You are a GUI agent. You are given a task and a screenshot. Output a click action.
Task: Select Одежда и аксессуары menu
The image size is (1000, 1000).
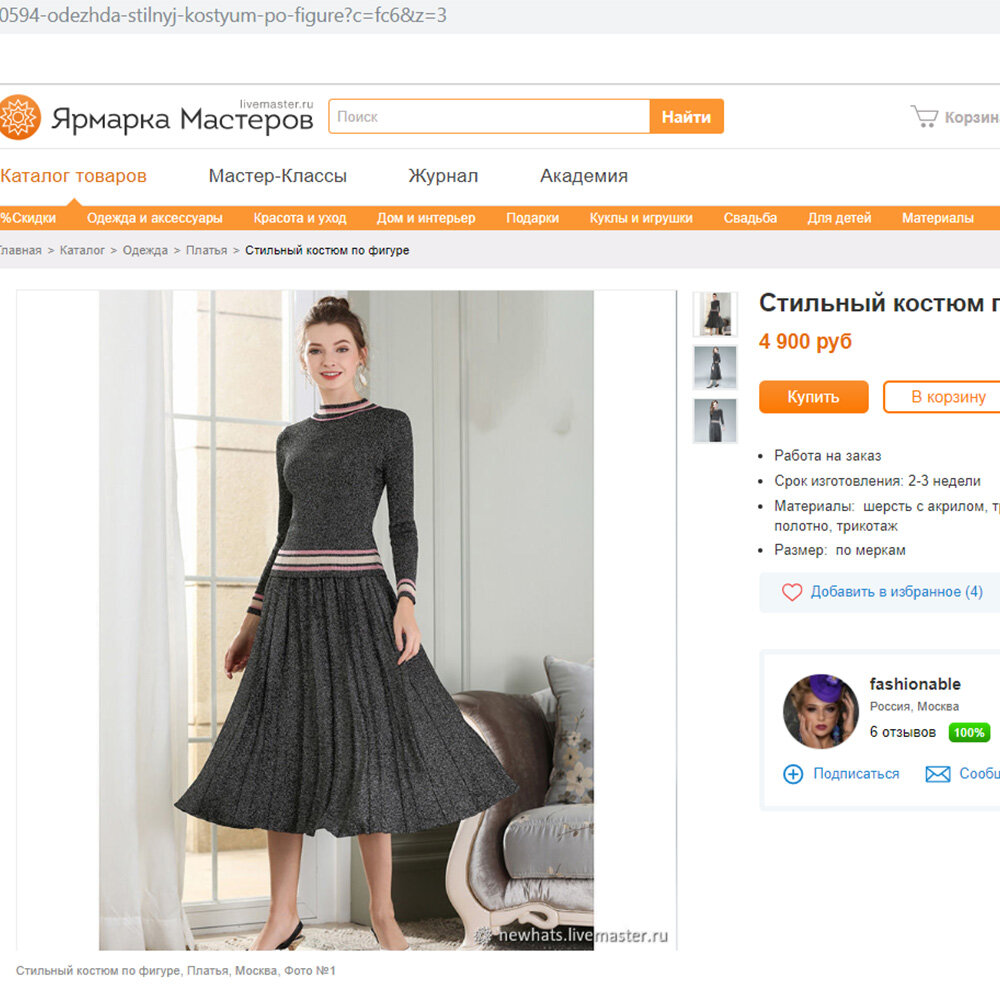(x=154, y=218)
